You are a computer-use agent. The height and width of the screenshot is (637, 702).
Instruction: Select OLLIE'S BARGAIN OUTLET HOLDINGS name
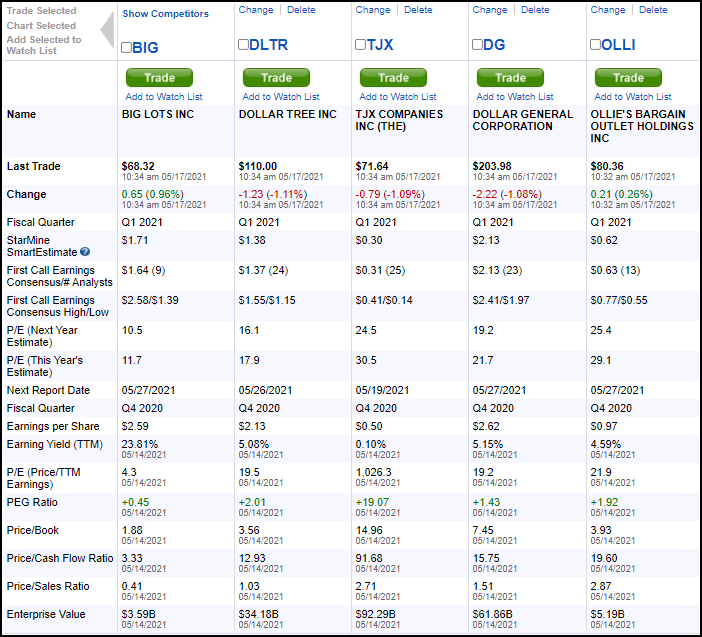pyautogui.click(x=642, y=126)
